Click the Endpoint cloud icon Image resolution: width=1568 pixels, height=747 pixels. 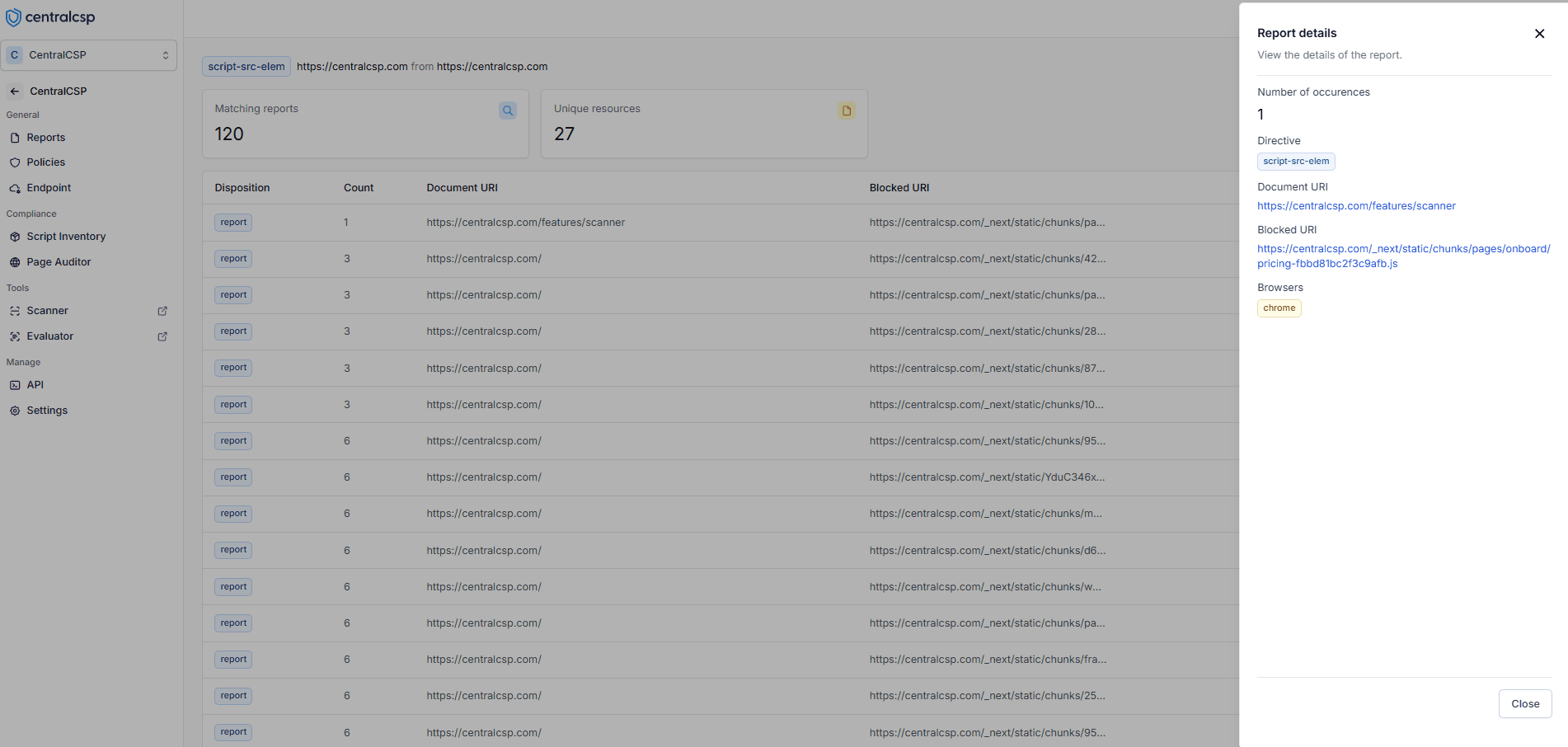[x=15, y=187]
